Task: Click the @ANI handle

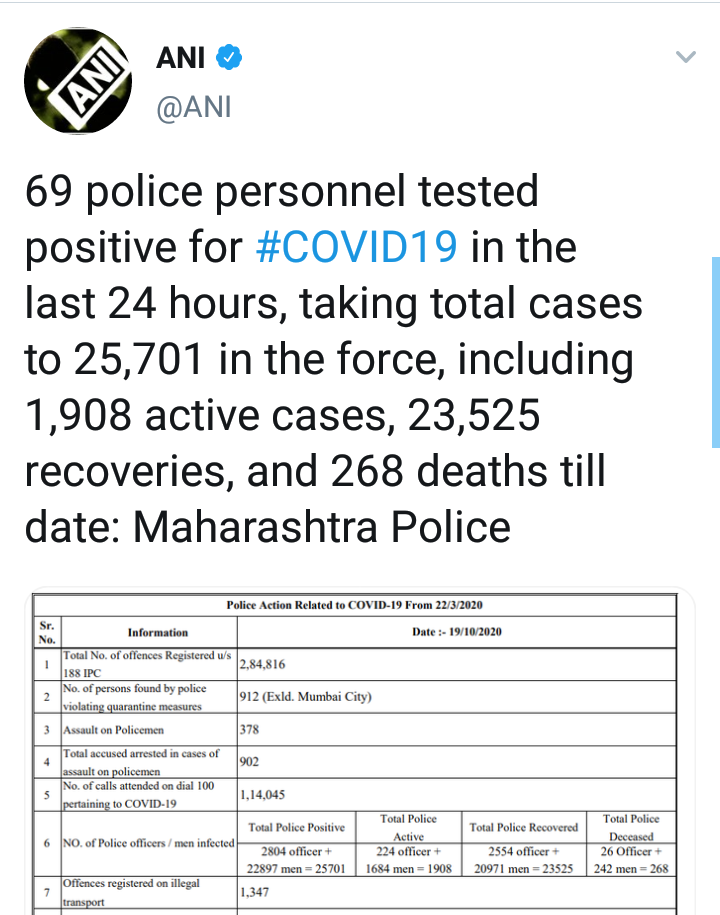Action: (194, 107)
